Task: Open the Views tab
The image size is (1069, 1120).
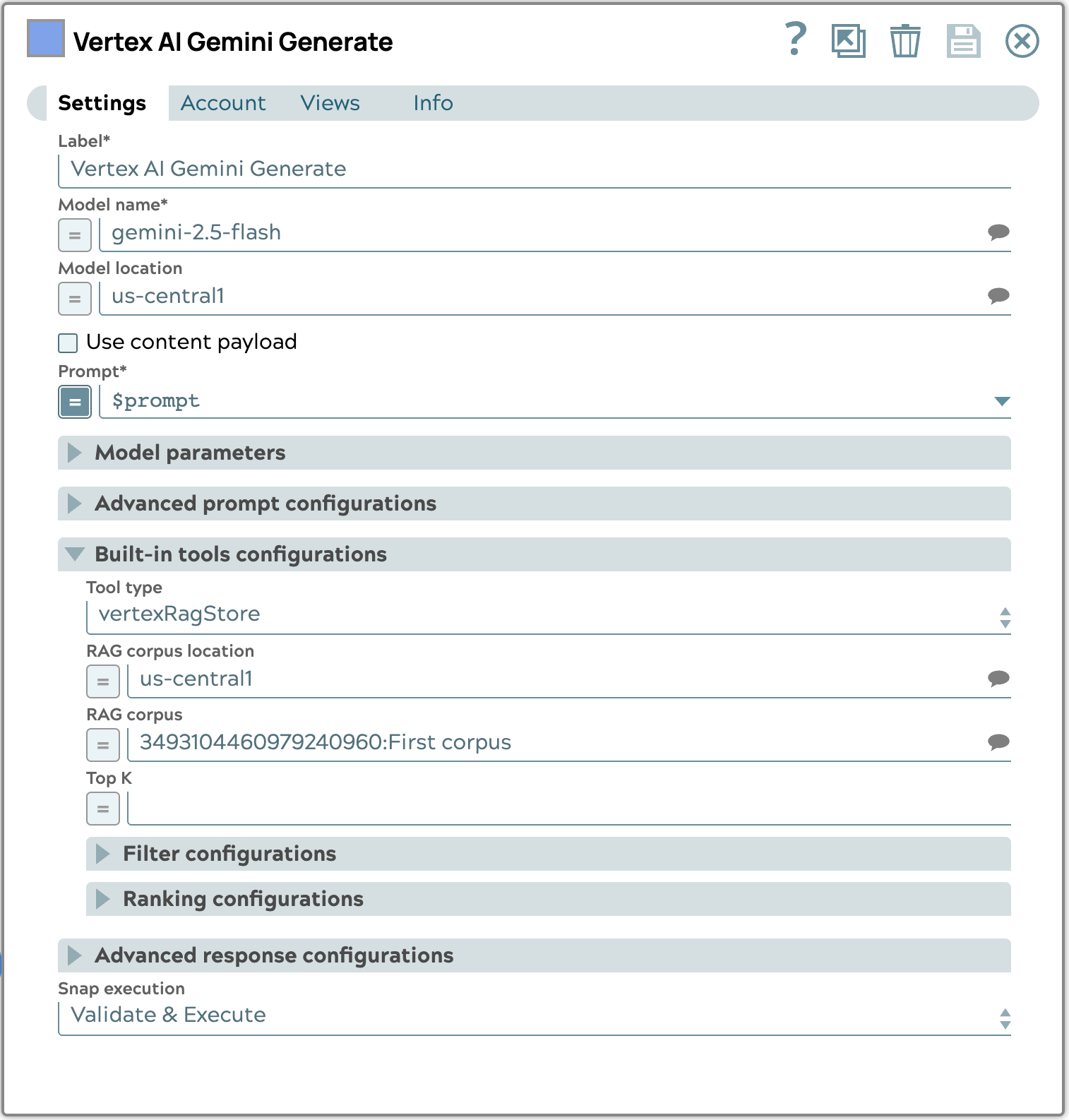Action: 330,103
